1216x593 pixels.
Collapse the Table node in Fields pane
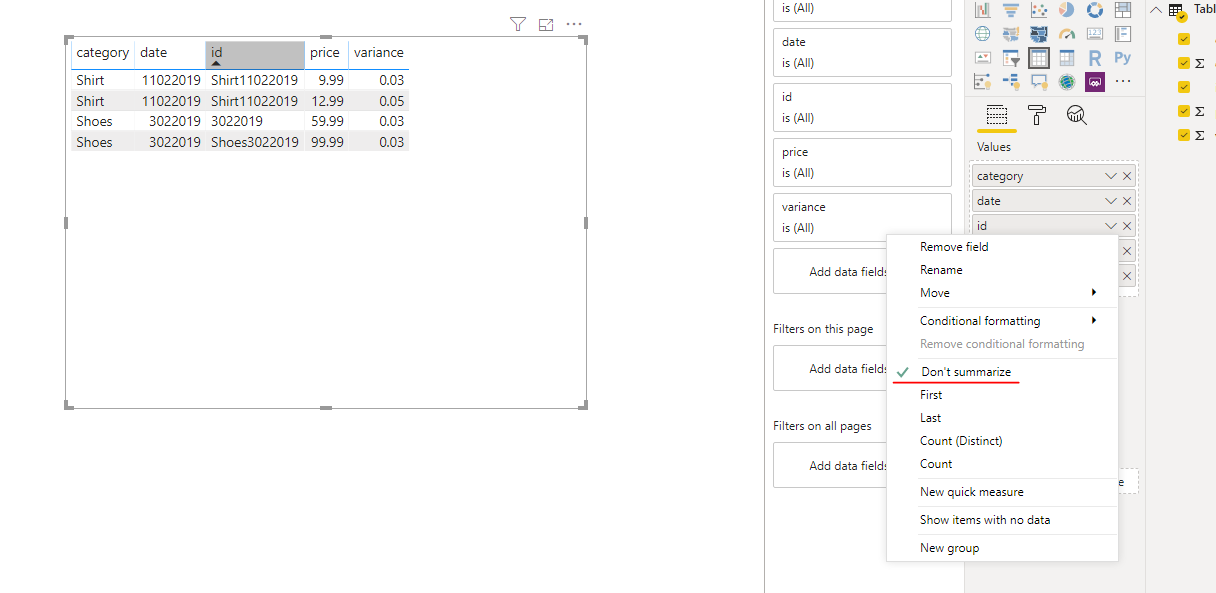click(1157, 10)
